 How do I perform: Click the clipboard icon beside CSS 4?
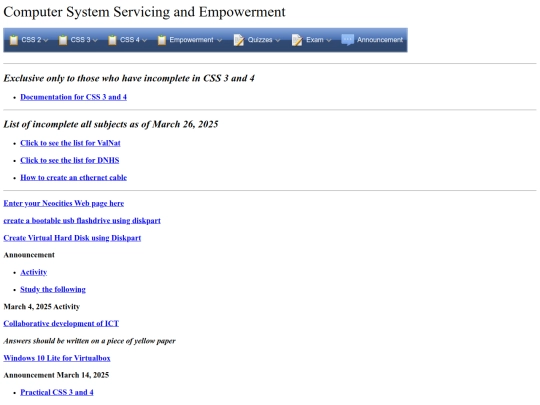[x=112, y=40]
